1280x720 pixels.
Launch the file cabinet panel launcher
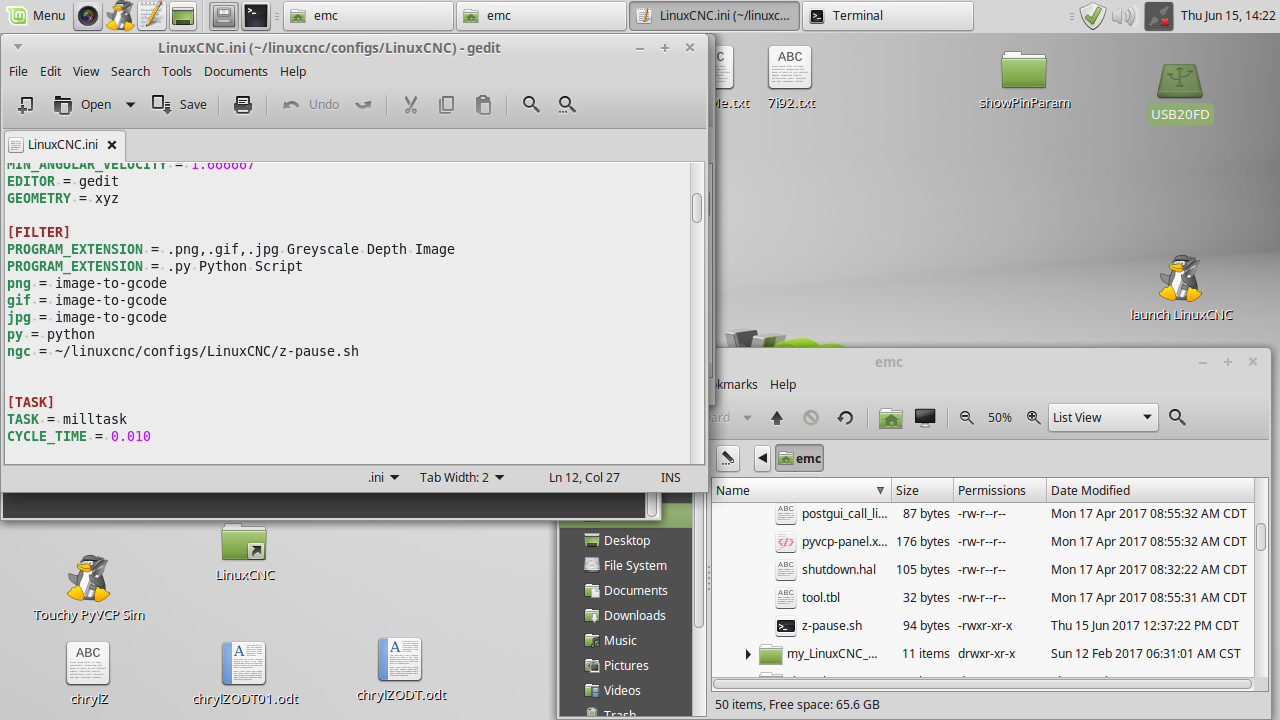pos(224,15)
